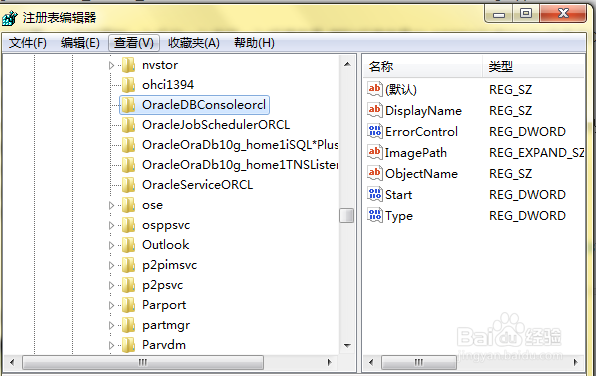
Task: Click the osppsvc folder icon
Action: pyautogui.click(x=128, y=225)
